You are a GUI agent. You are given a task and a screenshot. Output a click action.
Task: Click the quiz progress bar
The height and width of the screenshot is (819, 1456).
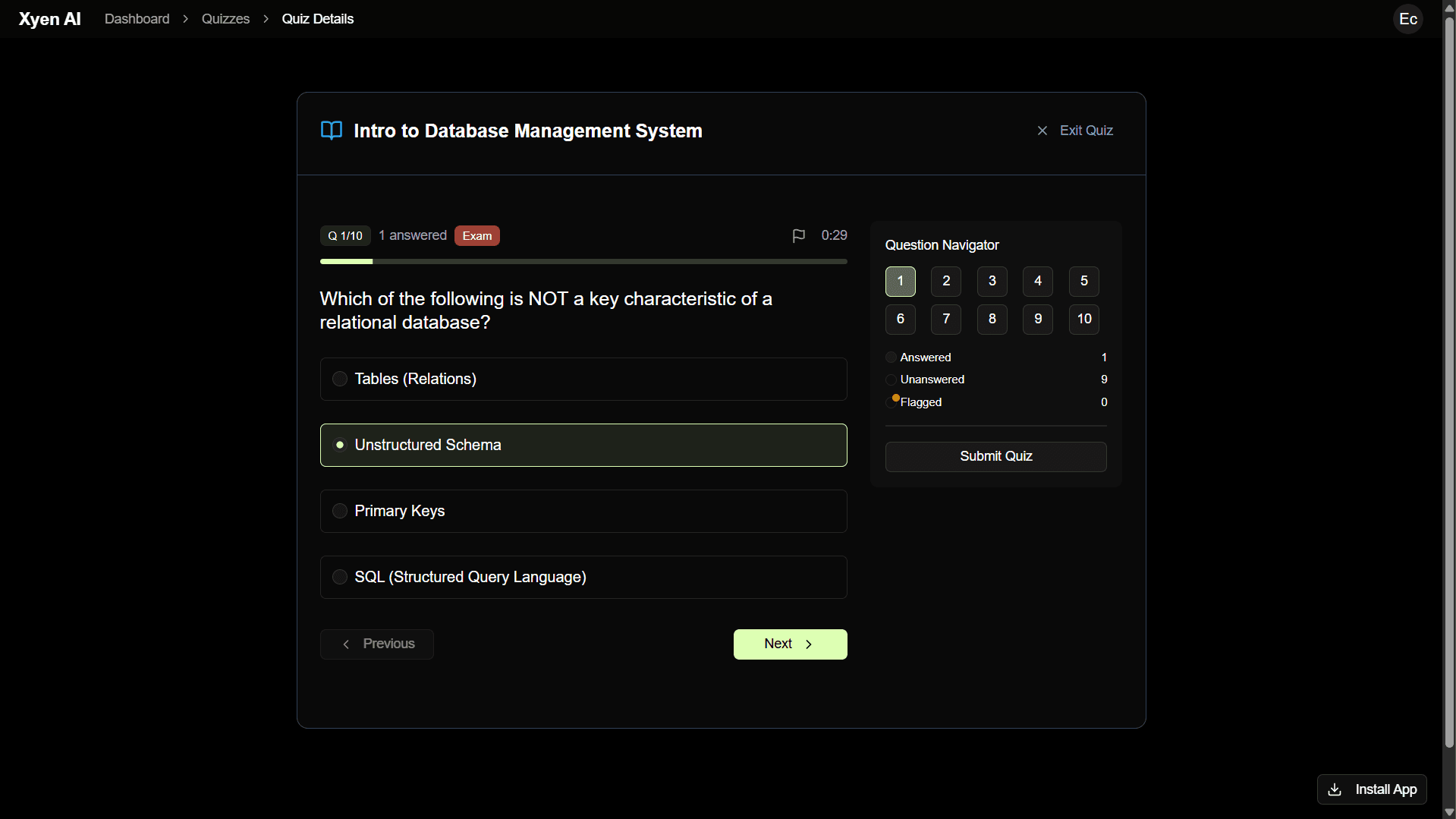[583, 261]
